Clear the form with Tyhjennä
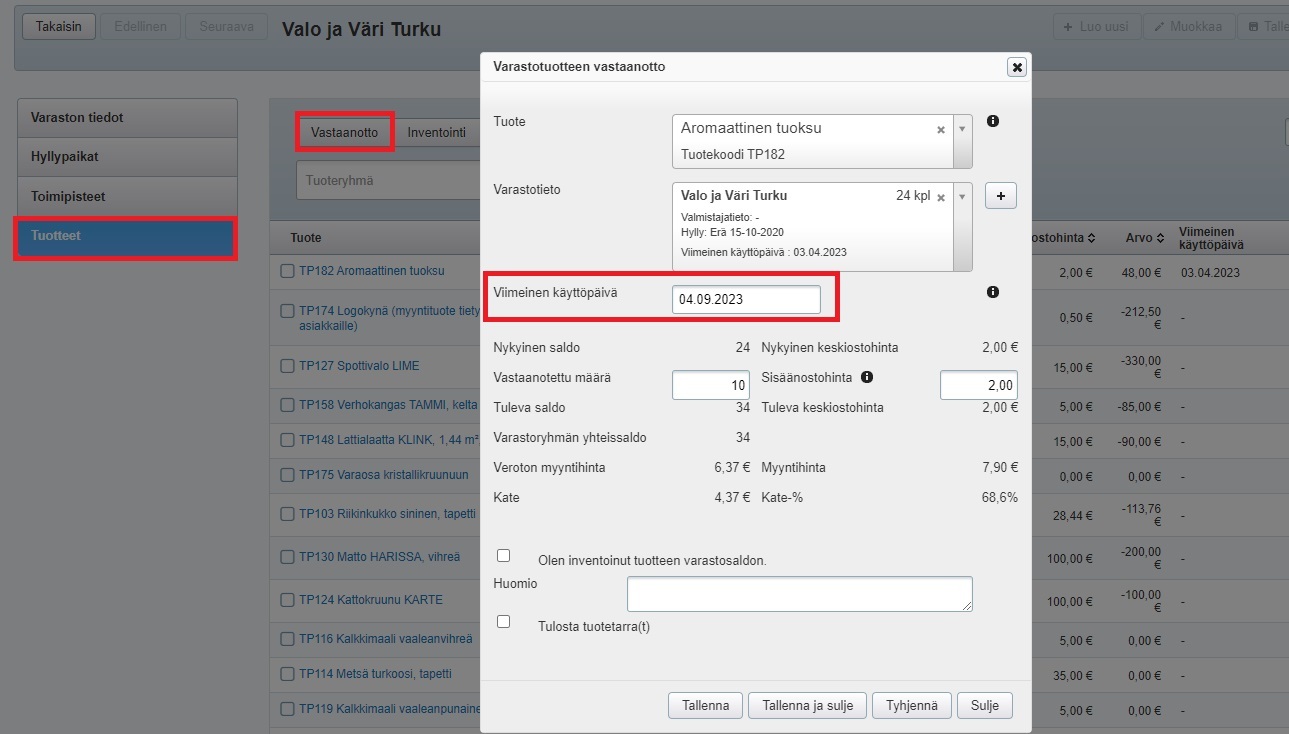Viewport: 1289px width, 734px height. click(912, 705)
